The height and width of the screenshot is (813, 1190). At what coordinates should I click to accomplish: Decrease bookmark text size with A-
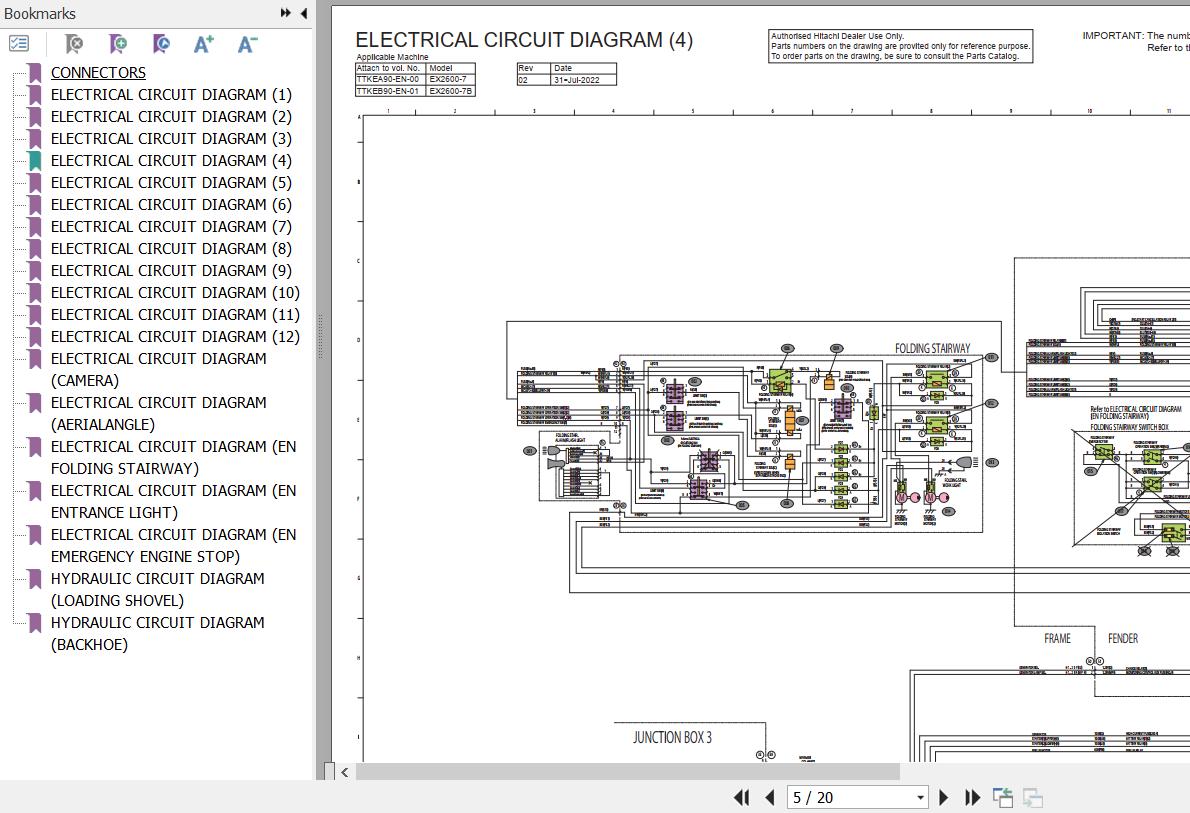(x=247, y=44)
